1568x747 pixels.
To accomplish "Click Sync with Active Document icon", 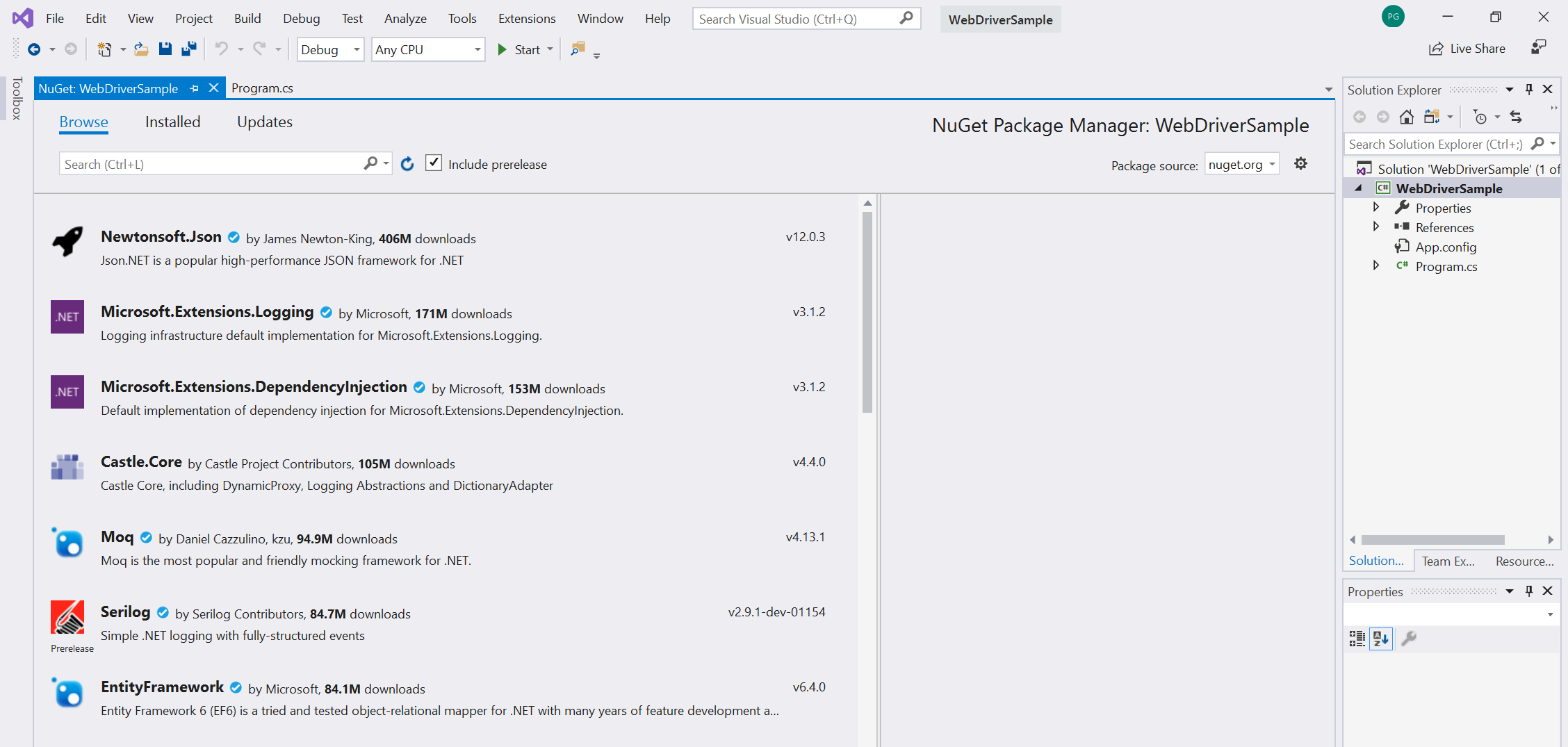I will pos(1517,117).
